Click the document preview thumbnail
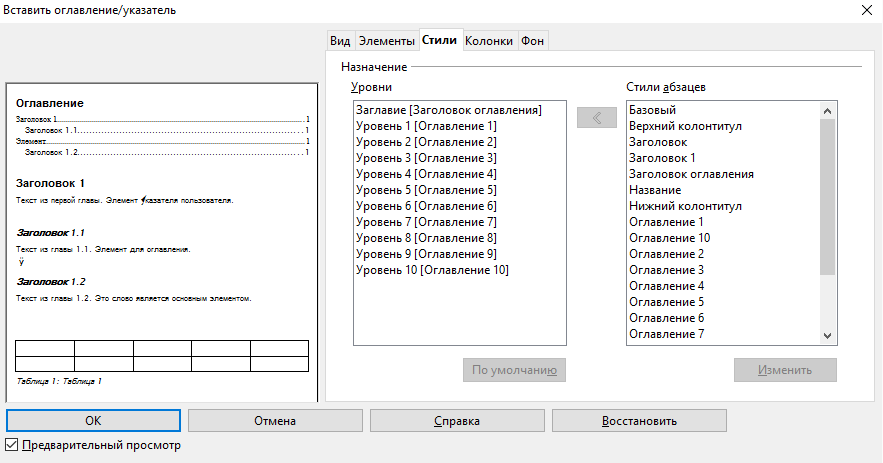 161,242
